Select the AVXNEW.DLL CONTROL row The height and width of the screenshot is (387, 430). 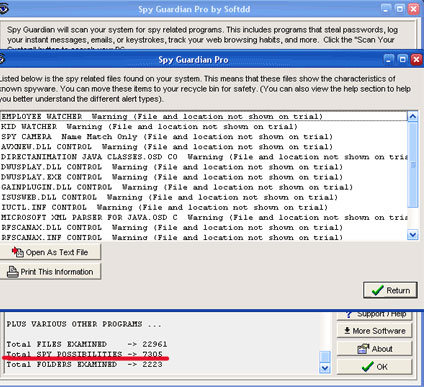click(203, 147)
